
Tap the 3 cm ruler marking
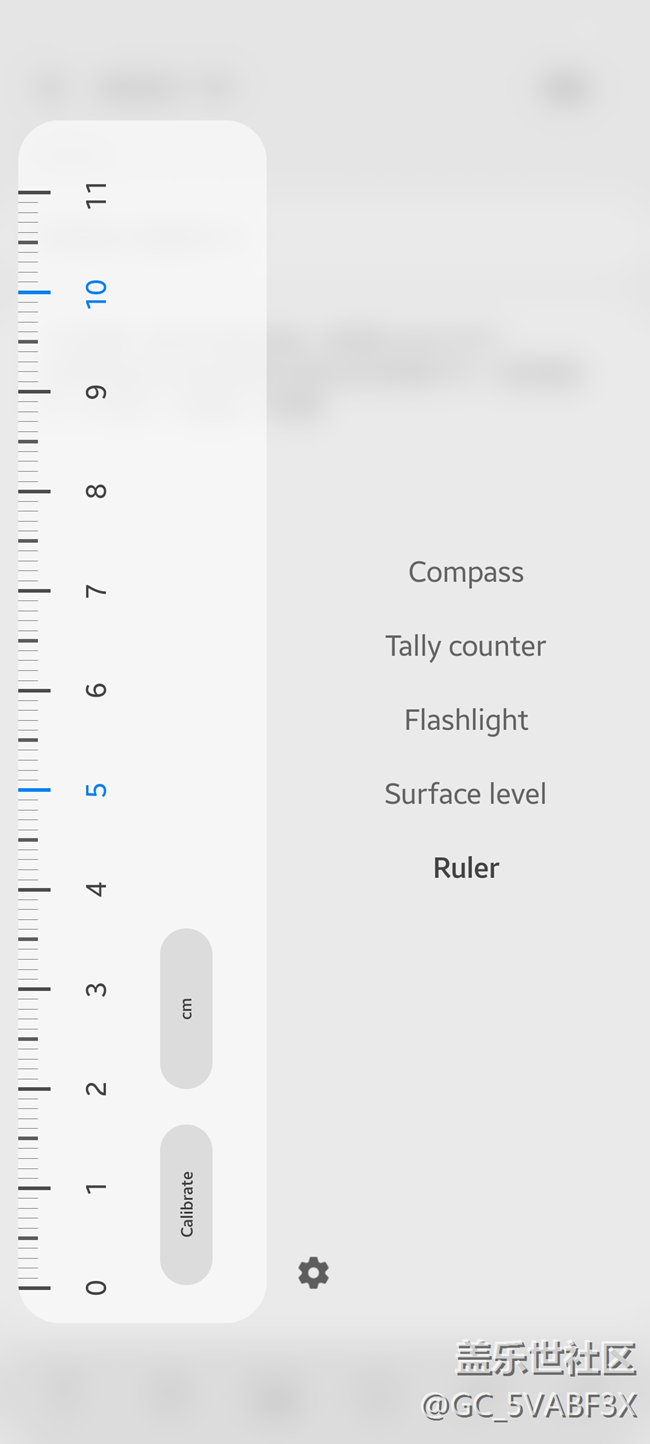click(96, 989)
